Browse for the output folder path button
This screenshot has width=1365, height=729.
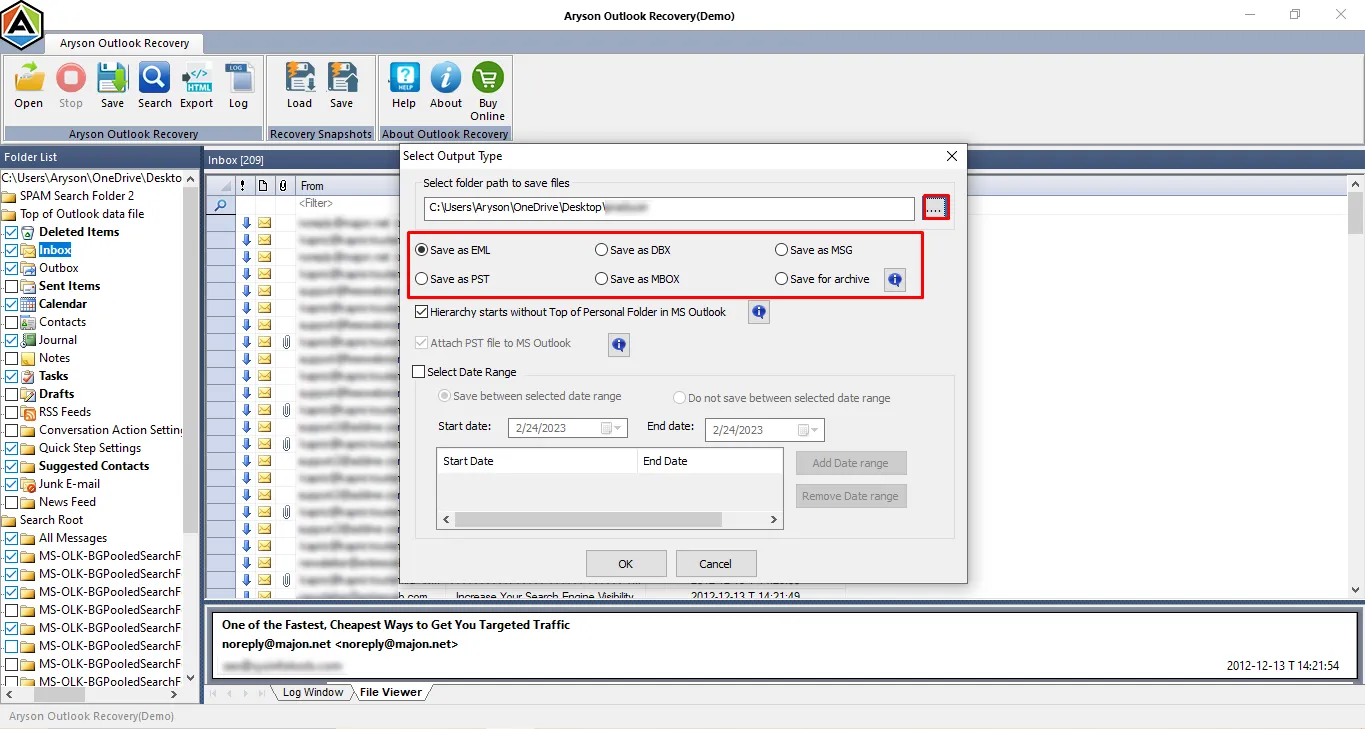(x=935, y=208)
